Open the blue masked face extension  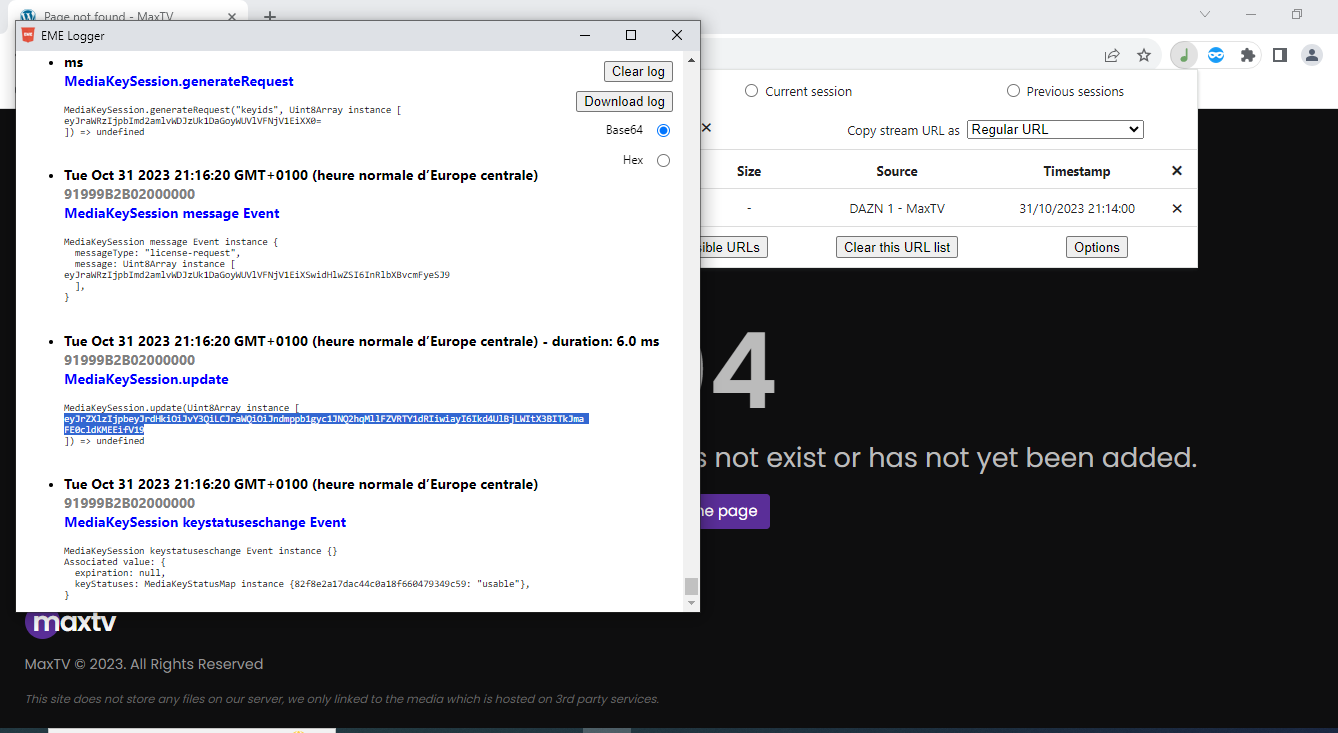point(1216,55)
